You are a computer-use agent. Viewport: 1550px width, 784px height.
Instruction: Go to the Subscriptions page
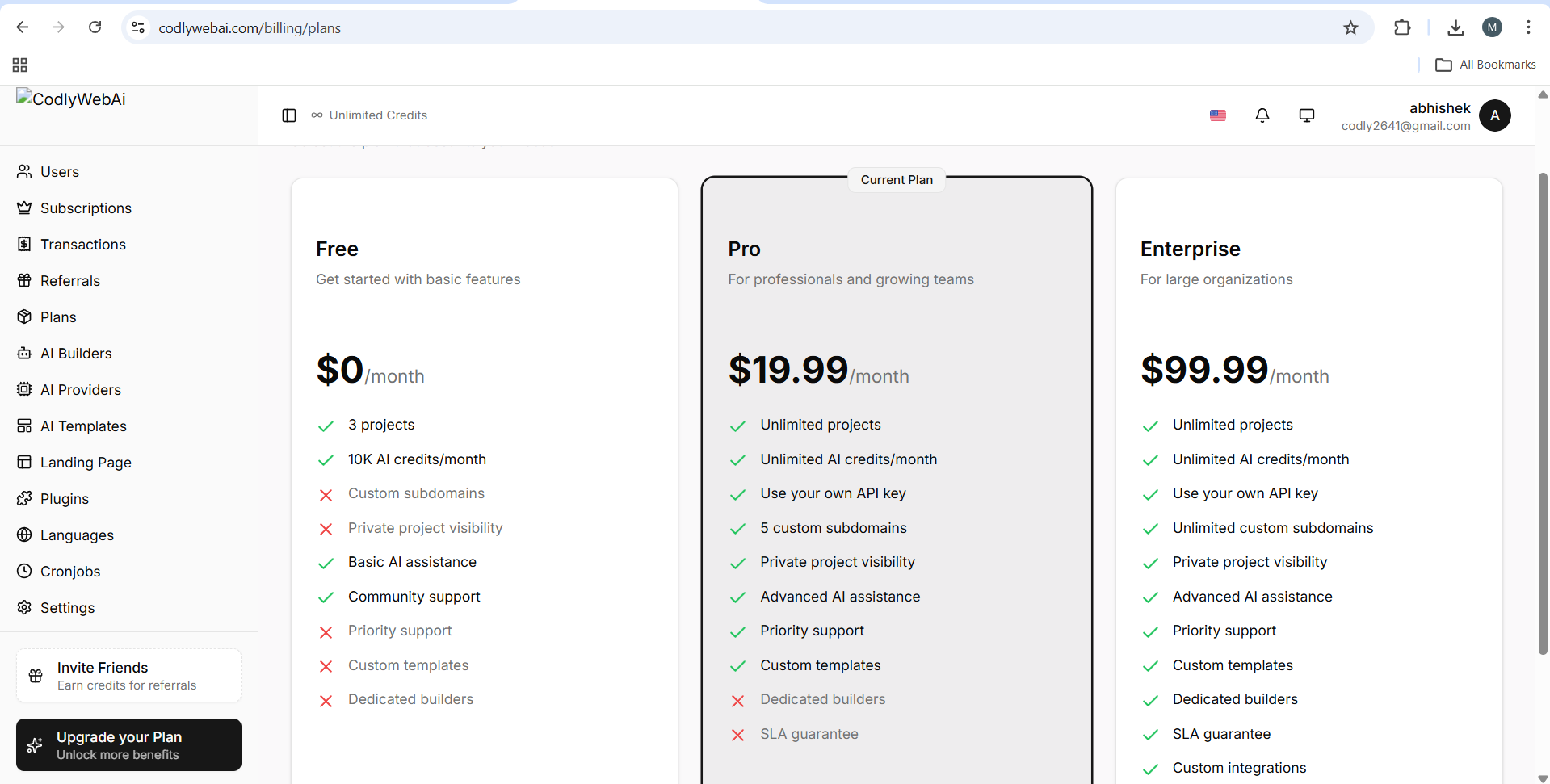click(86, 208)
